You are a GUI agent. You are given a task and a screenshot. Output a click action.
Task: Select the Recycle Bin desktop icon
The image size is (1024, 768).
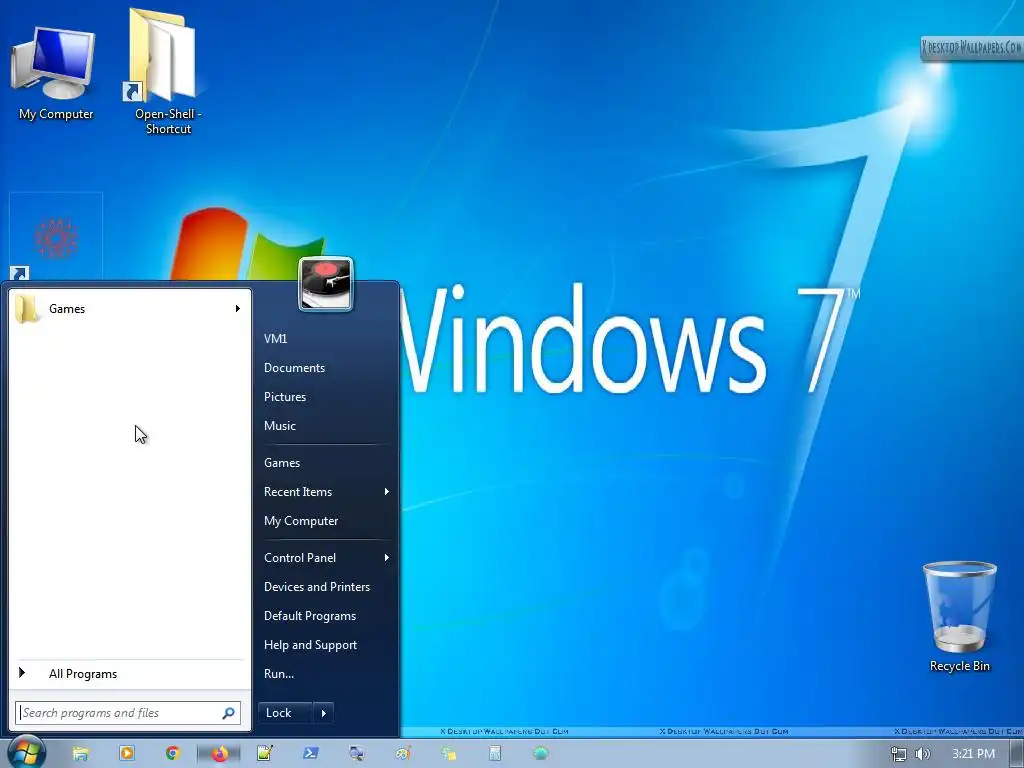click(959, 617)
